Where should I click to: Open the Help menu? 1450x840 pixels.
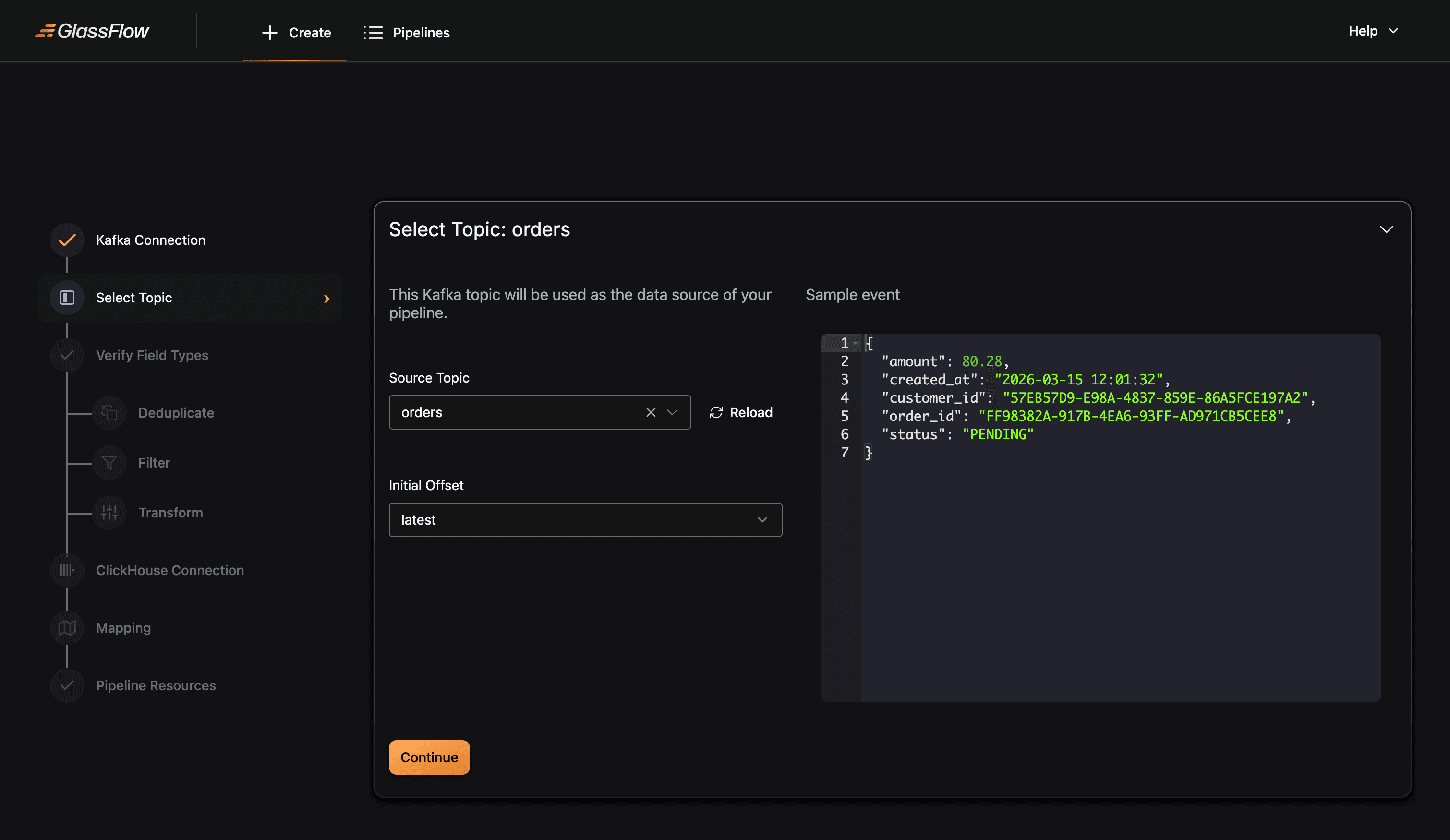pos(1372,31)
